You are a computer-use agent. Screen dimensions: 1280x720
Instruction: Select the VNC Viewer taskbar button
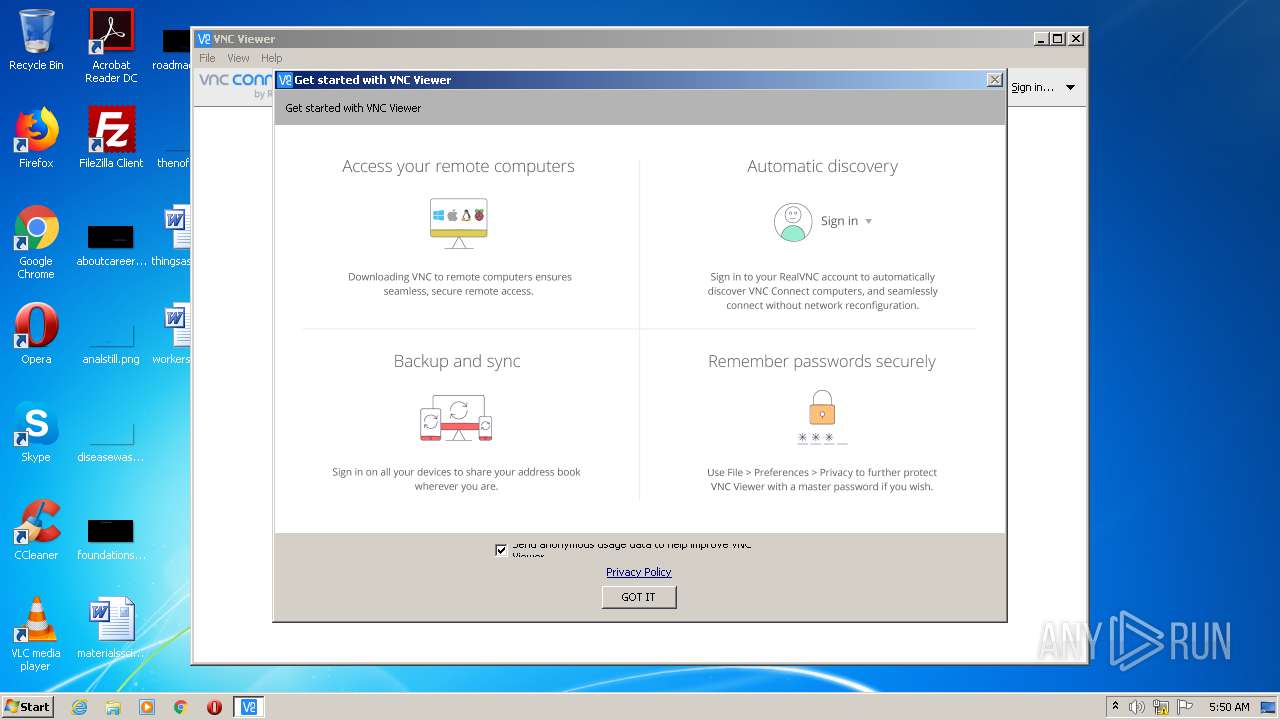coord(249,707)
